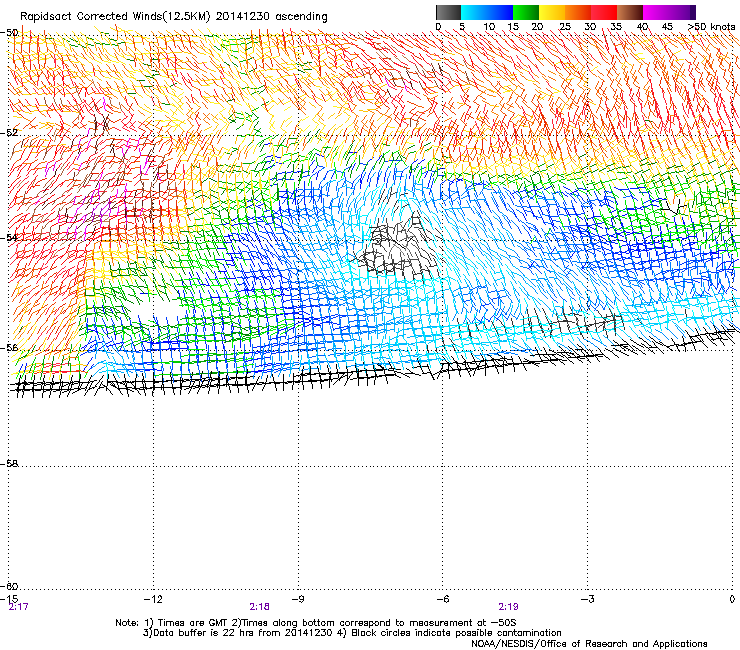Click the date '20141230 ascending' in title
The height and width of the screenshot is (650, 740).
tap(271, 17)
